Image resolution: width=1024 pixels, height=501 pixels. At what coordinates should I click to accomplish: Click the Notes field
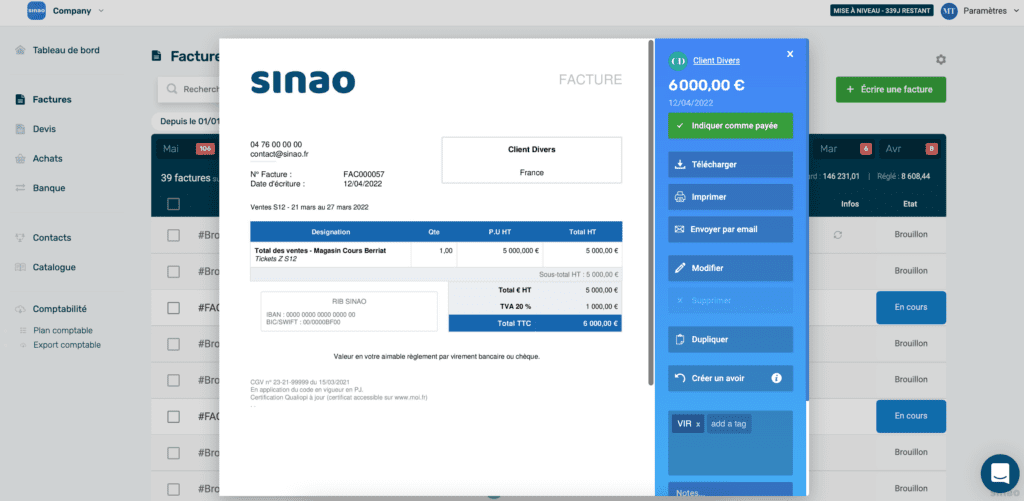pos(730,491)
